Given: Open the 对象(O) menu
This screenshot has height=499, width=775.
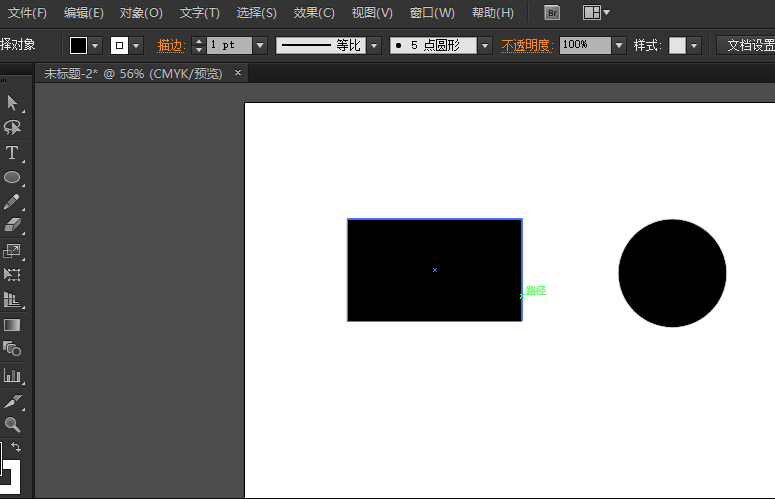Looking at the screenshot, I should pyautogui.click(x=141, y=13).
